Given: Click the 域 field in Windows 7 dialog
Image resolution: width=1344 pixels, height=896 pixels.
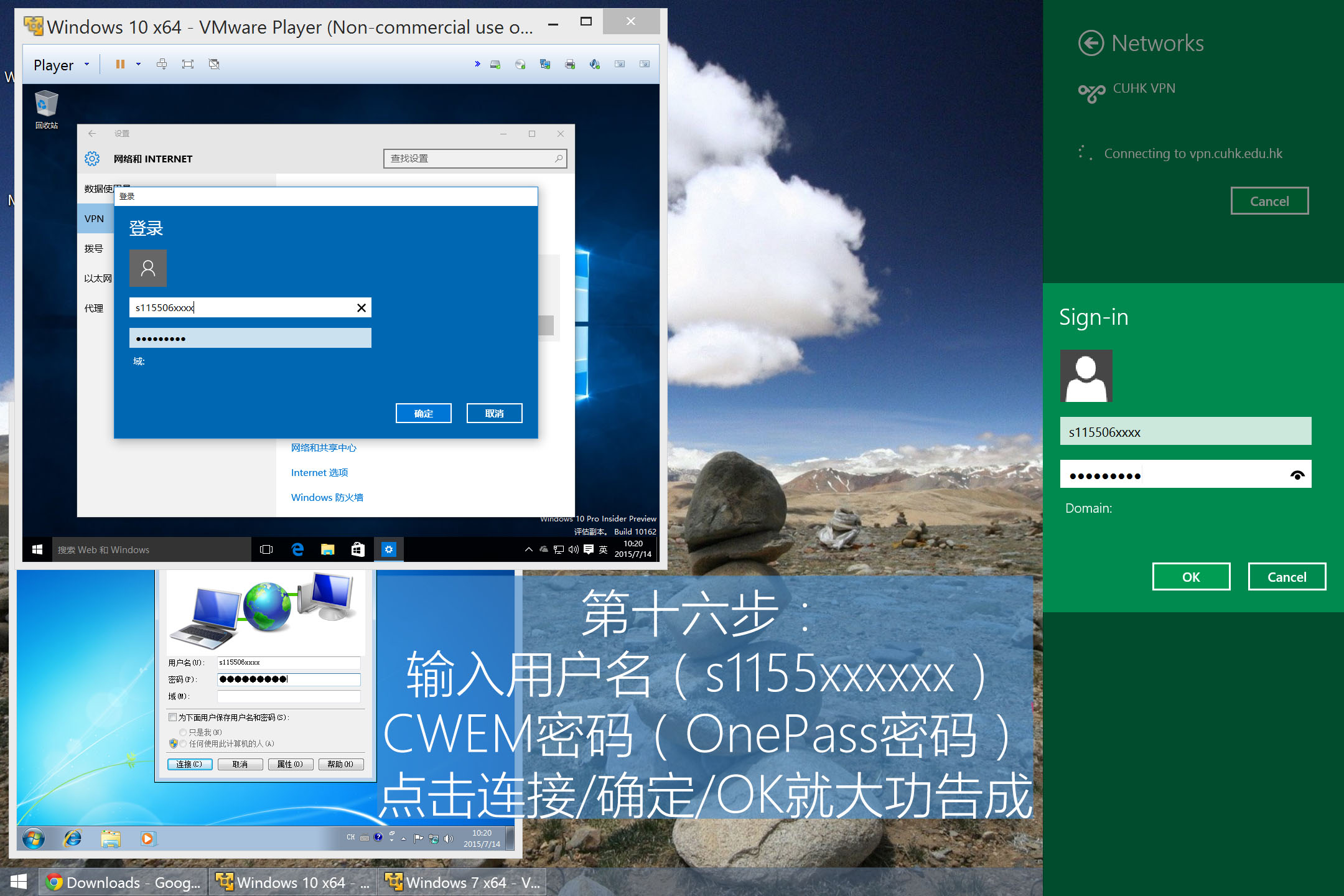Looking at the screenshot, I should click(289, 696).
